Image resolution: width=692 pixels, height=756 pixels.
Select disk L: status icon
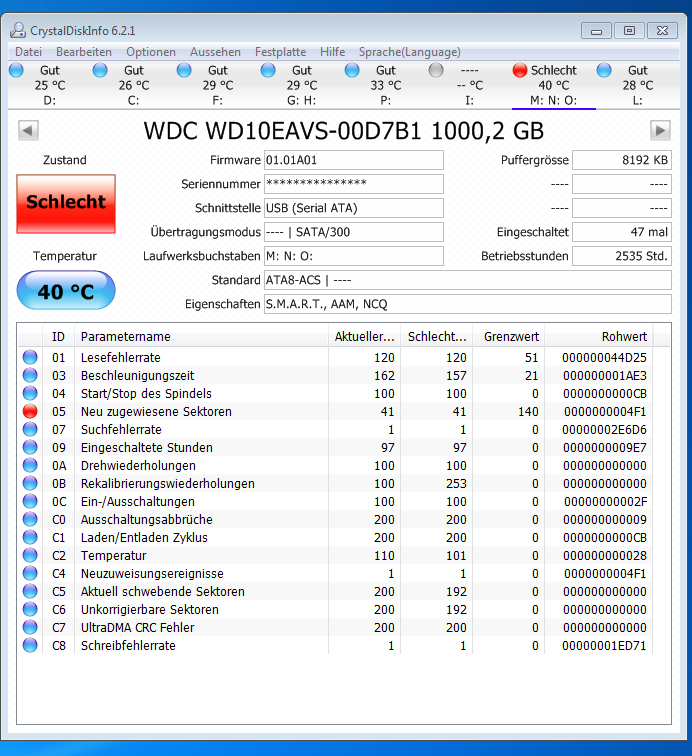tap(604, 70)
